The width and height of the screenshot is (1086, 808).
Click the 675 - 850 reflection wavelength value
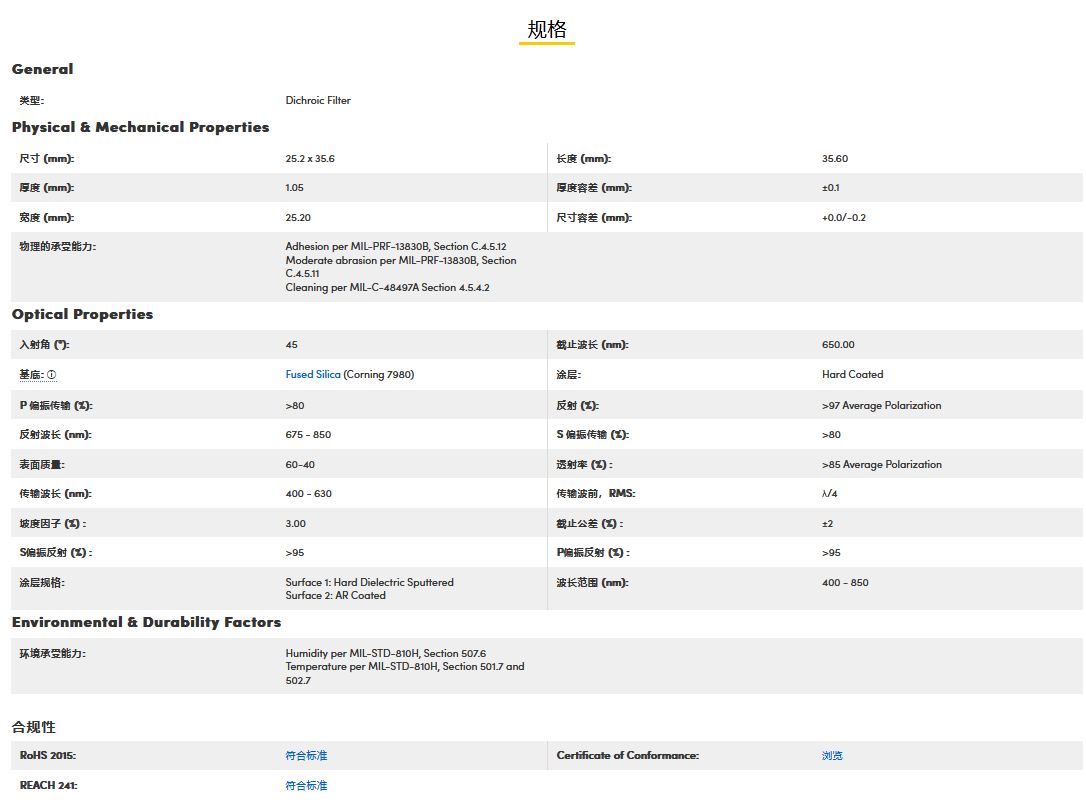[308, 435]
